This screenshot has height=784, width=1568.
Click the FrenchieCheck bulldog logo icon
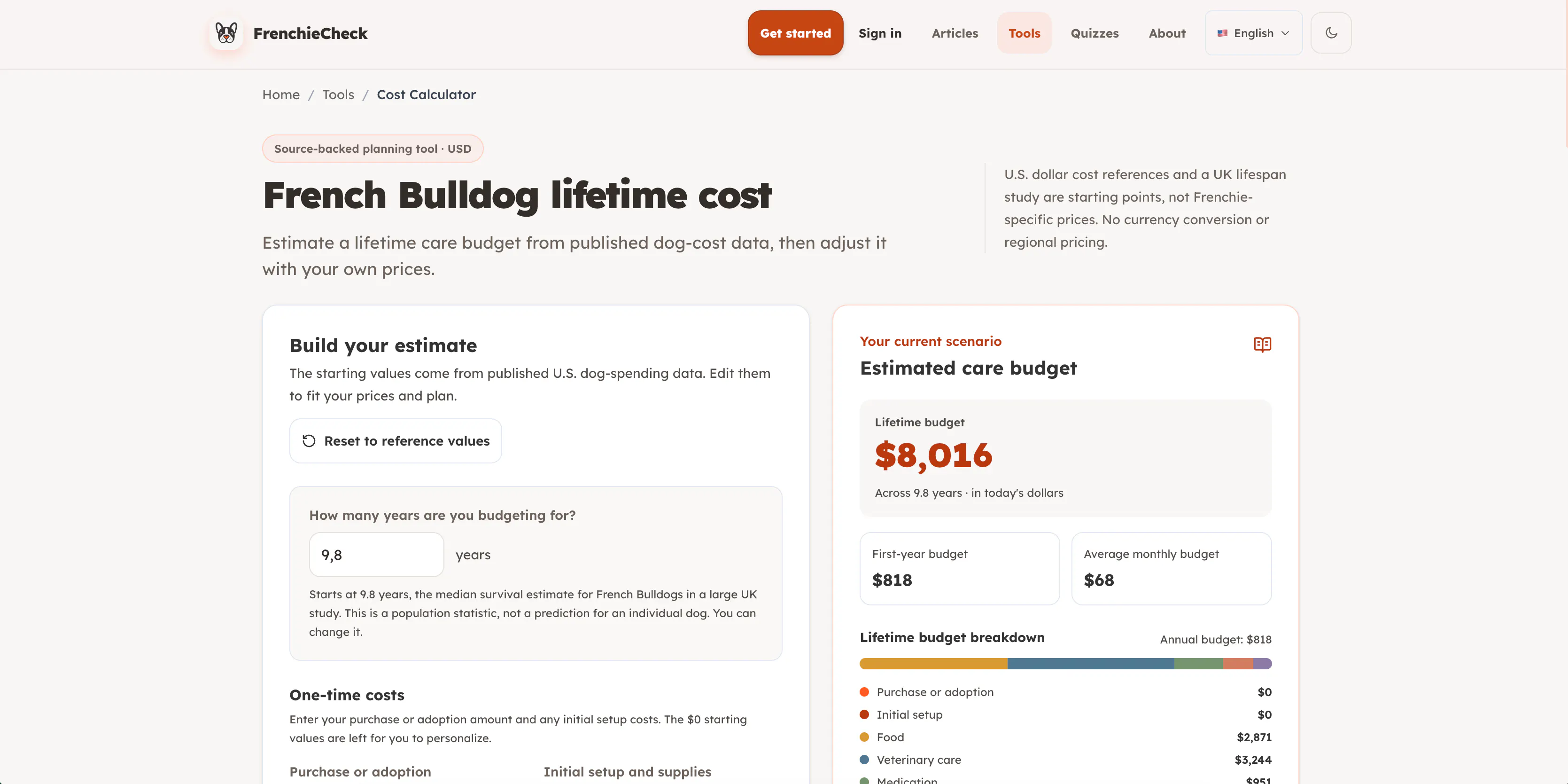226,33
